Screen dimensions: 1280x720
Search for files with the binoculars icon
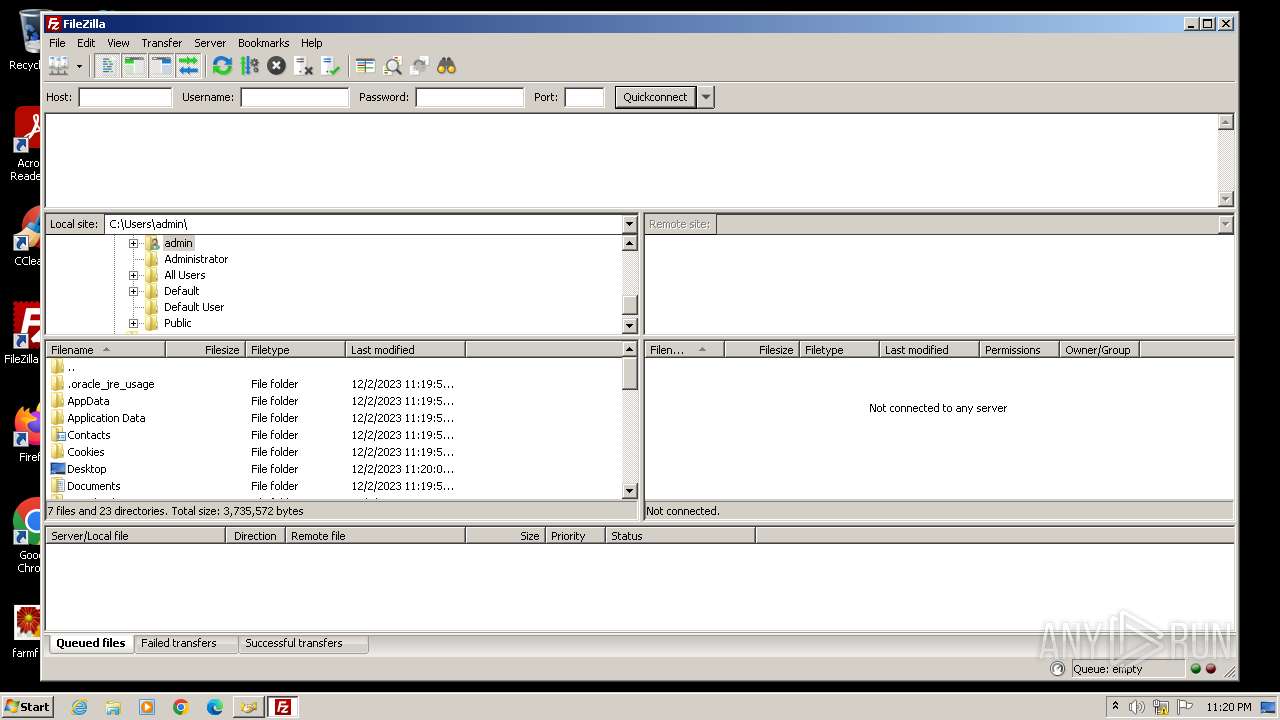click(x=446, y=66)
